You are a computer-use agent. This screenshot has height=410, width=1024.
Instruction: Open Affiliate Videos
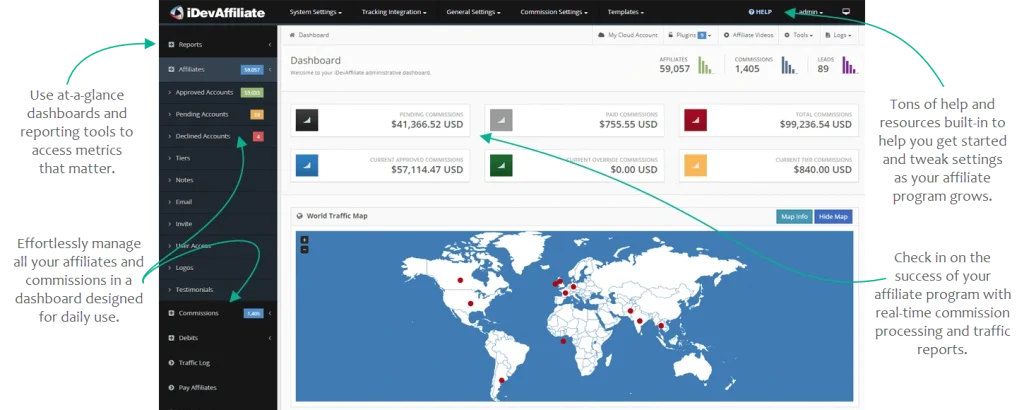pyautogui.click(x=748, y=35)
